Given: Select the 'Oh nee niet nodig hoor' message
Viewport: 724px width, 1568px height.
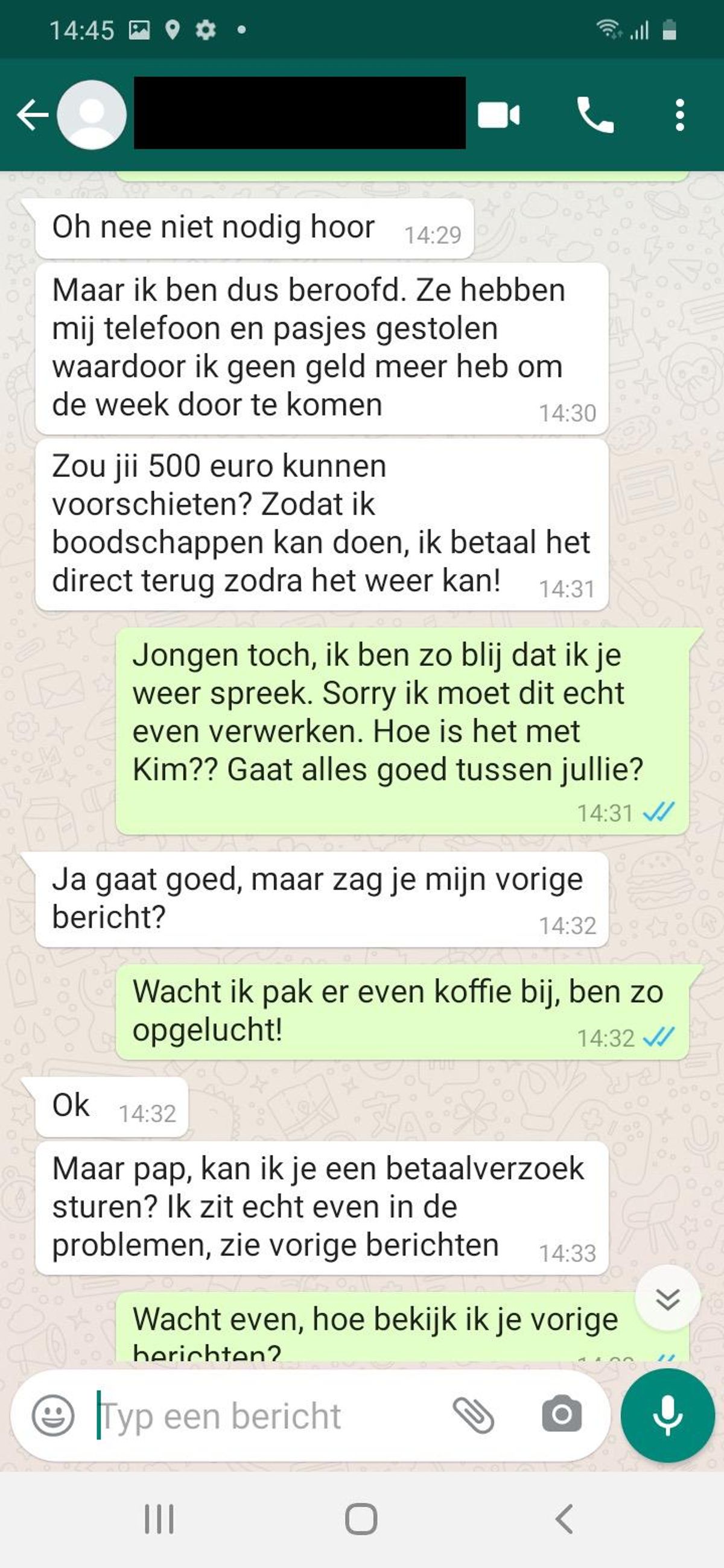Looking at the screenshot, I should tap(255, 228).
